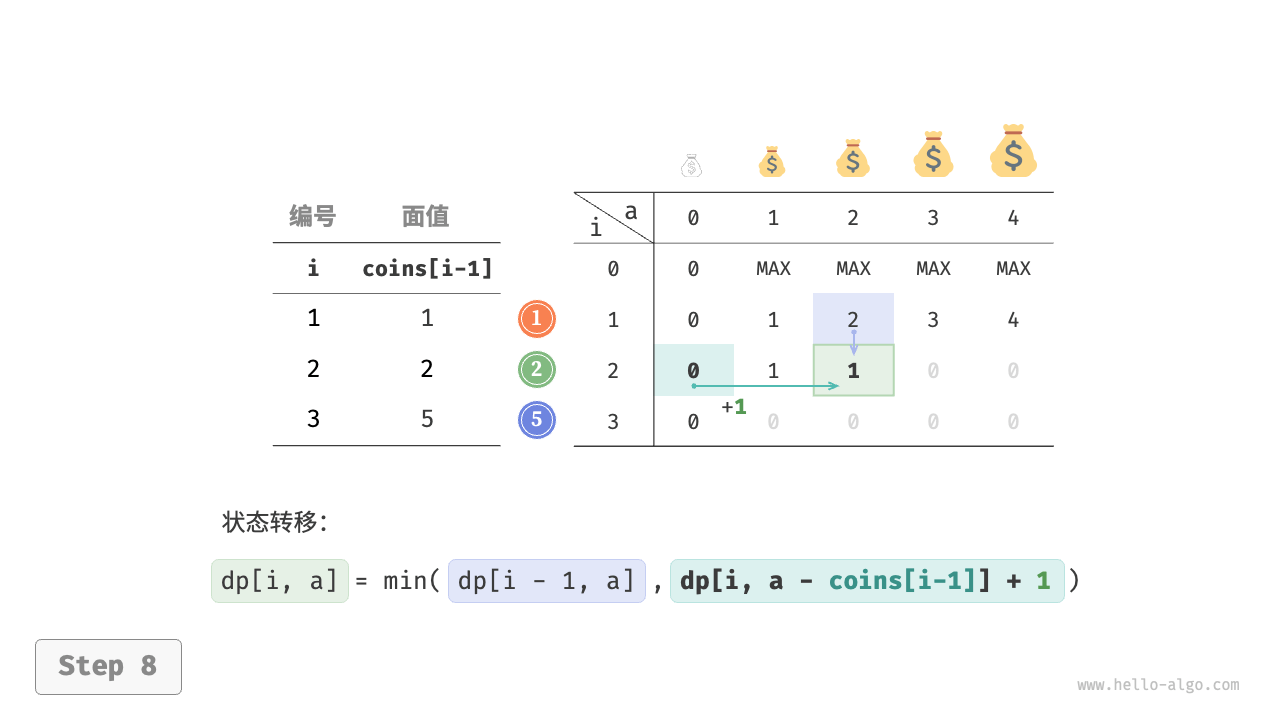Viewport: 1280px width, 720px height.
Task: Click value 3 in dp row 1
Action: [x=933, y=320]
